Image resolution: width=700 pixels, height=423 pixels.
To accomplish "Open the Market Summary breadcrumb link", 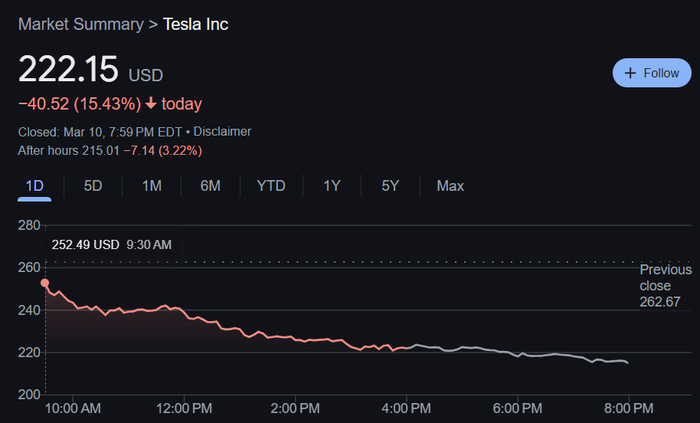I will (x=81, y=23).
